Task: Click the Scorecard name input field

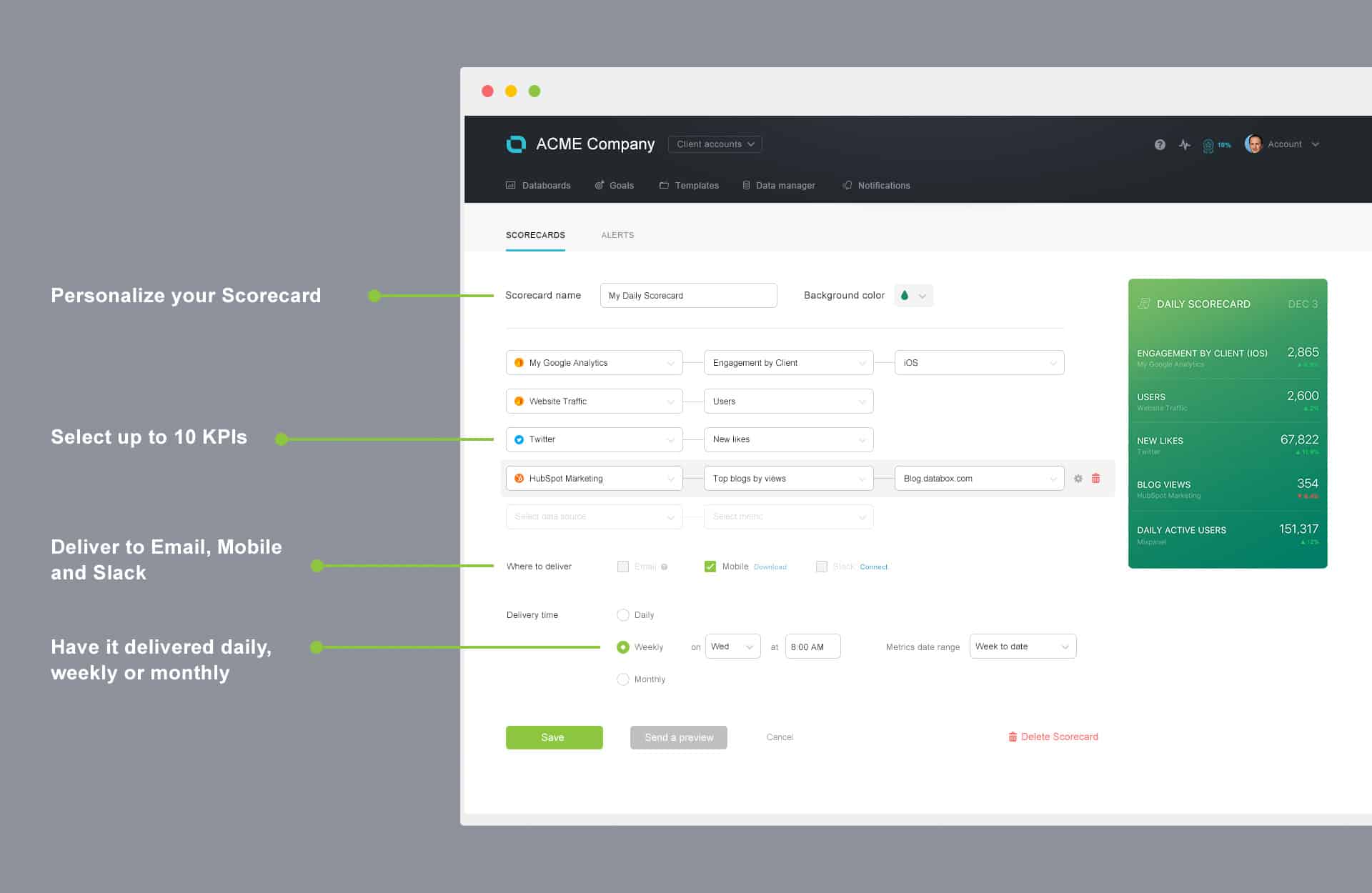Action: click(x=688, y=296)
